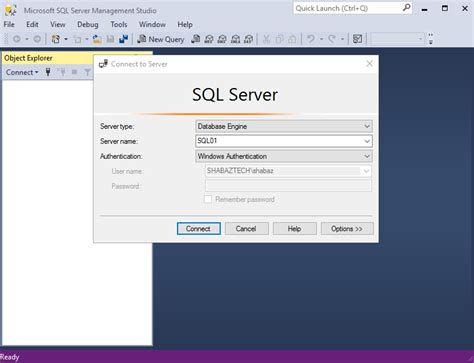
Task: Click the Object Explorer connect plug icon
Action: (48, 72)
